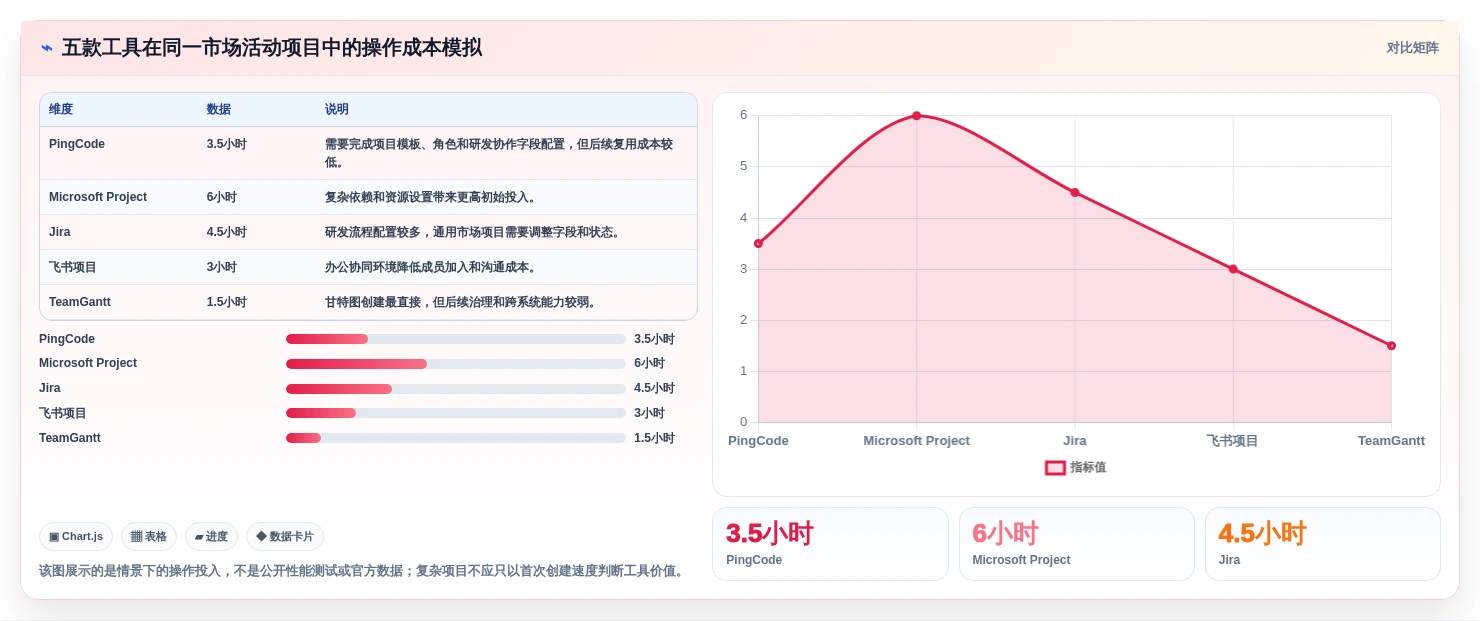Select the Chart.js tag chip
Image resolution: width=1480 pixels, height=621 pixels.
coord(76,536)
